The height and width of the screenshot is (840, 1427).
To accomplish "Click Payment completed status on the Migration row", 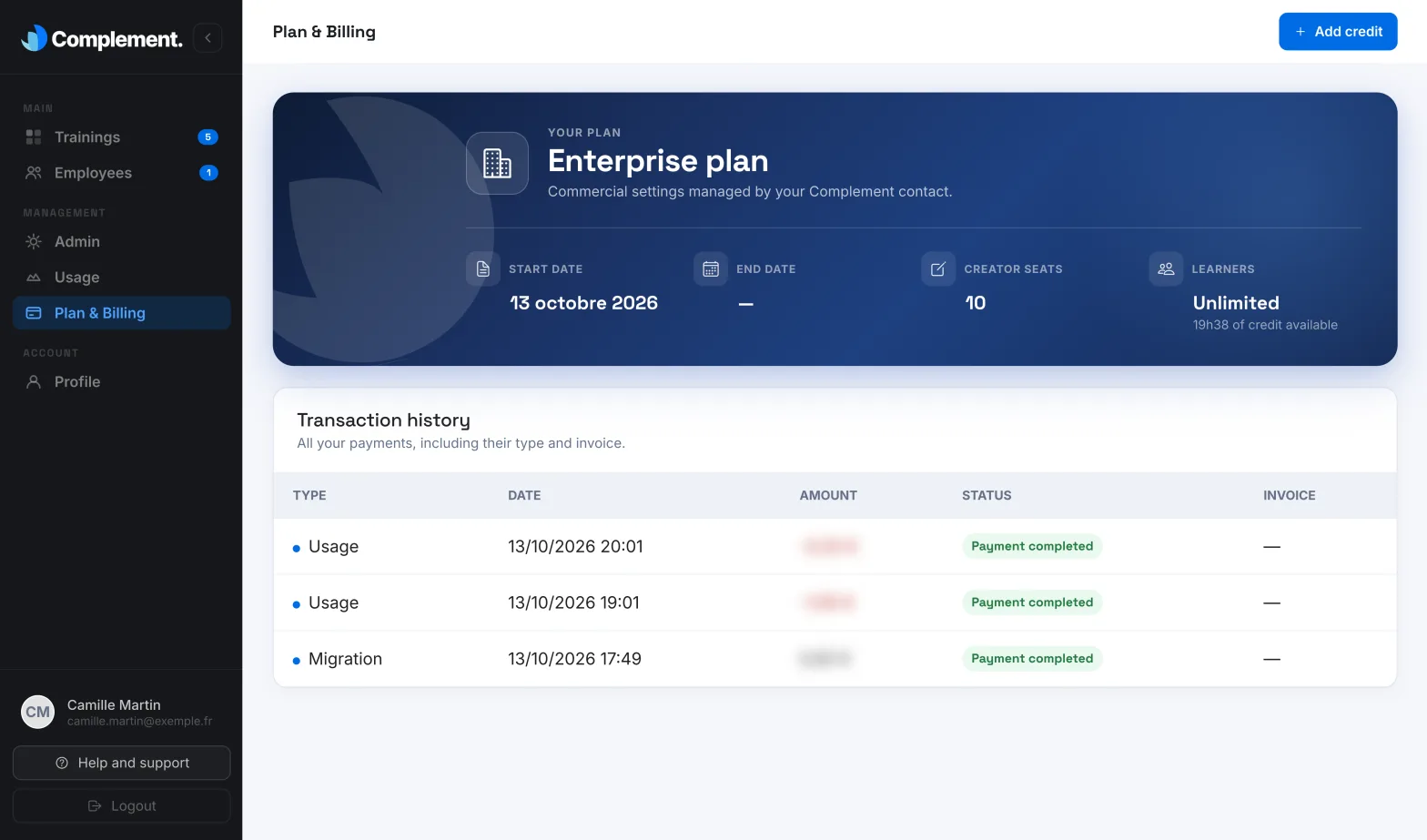I will tap(1032, 659).
